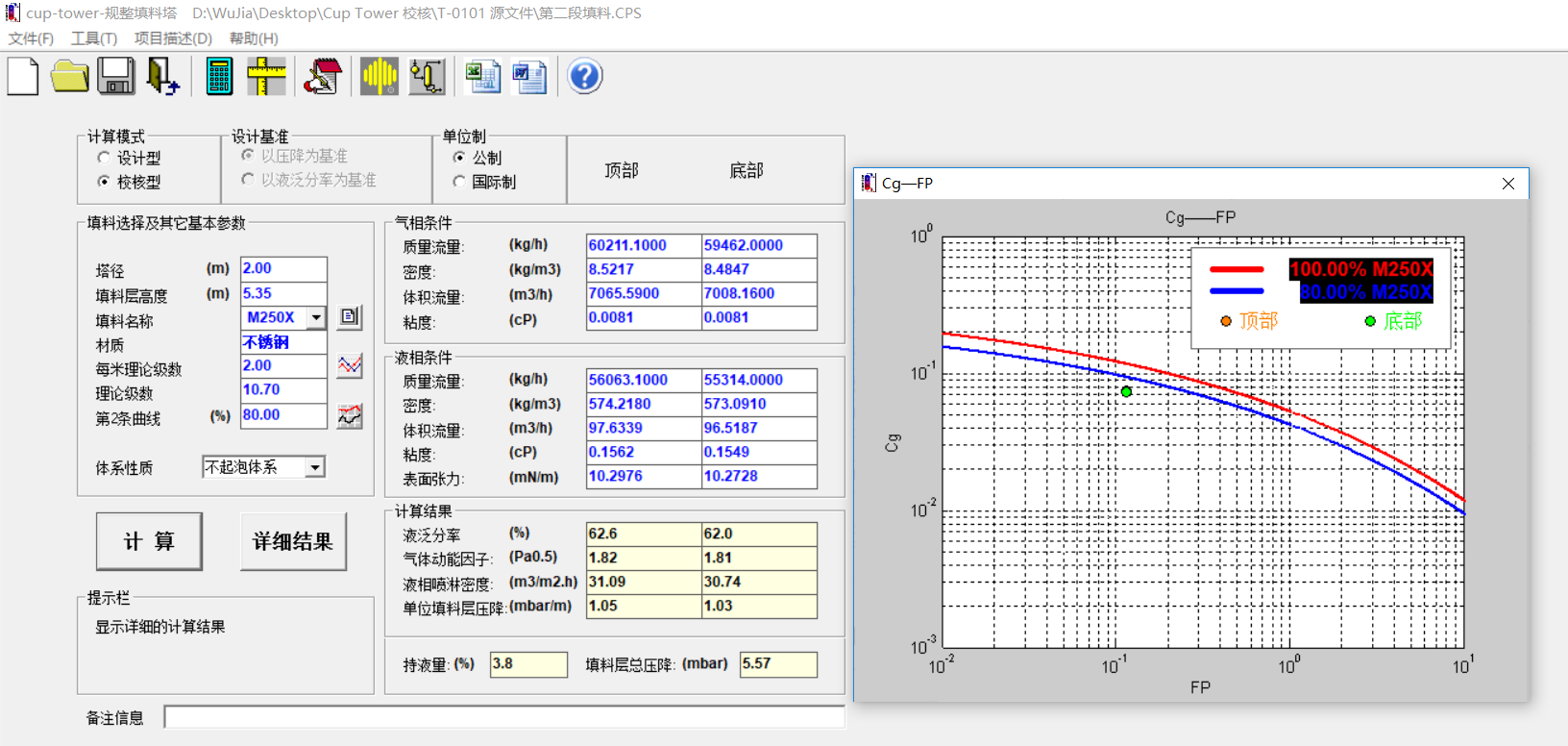
Task: Click gas 密度 top value 8.5217
Action: 644,269
